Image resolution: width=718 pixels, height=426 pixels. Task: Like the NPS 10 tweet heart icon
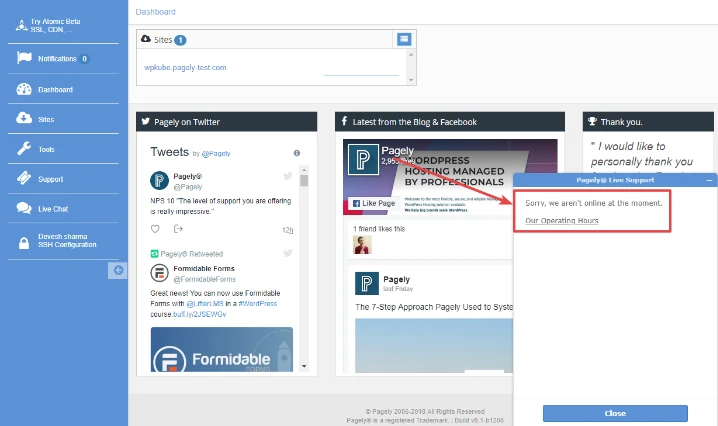tap(155, 229)
